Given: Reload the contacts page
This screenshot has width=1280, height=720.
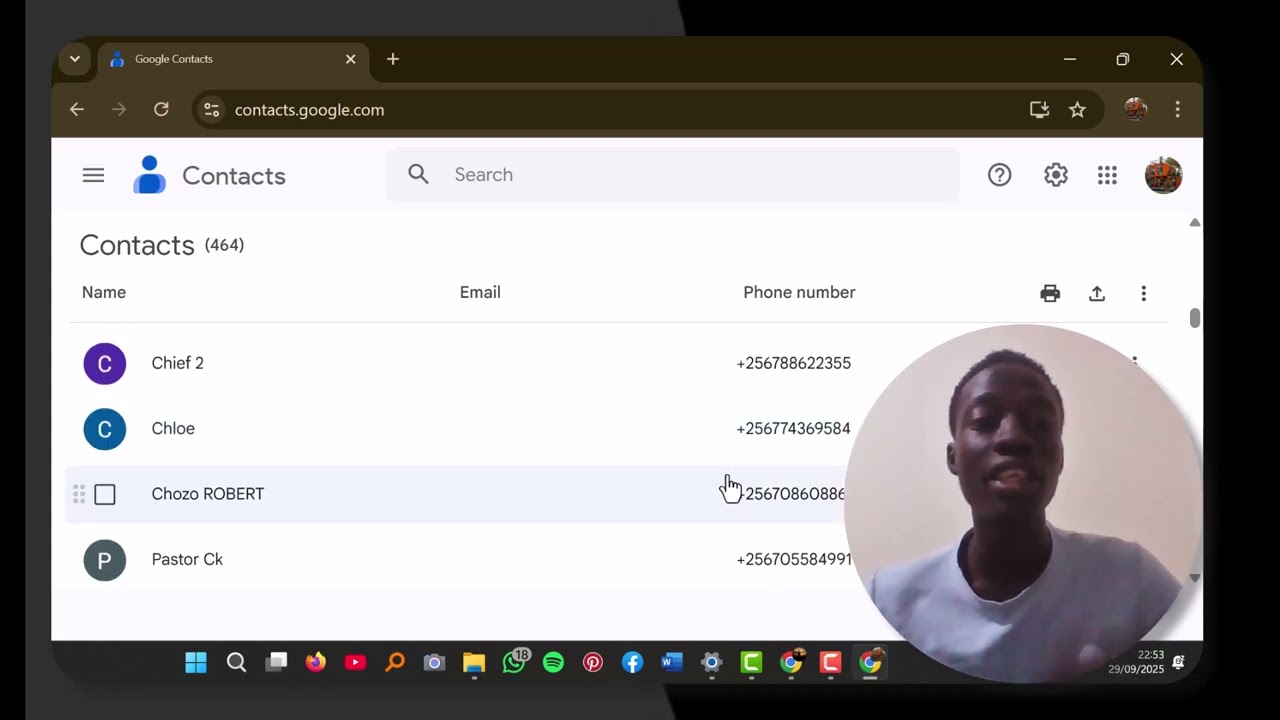Looking at the screenshot, I should tap(161, 110).
